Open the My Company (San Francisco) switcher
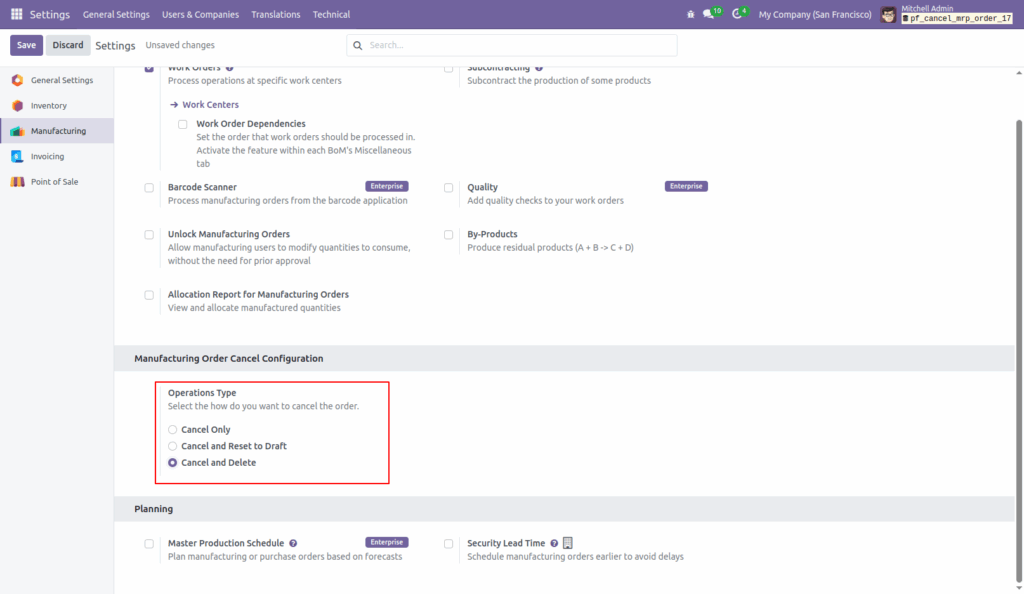The width and height of the screenshot is (1024, 594). 815,14
